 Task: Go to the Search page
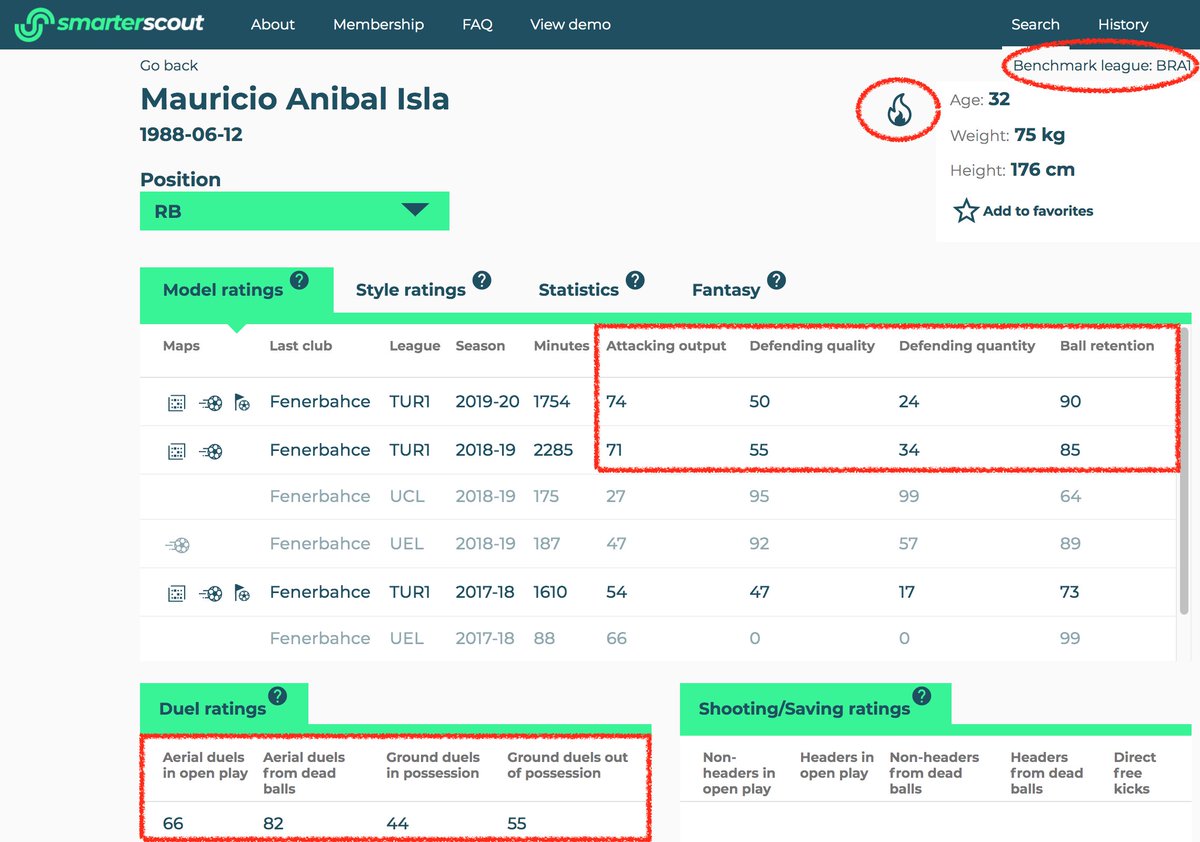[1035, 24]
